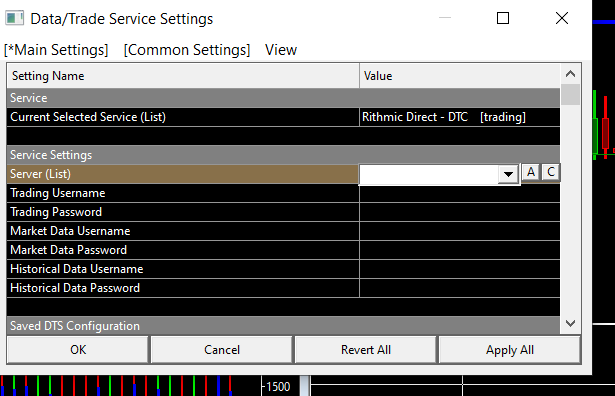This screenshot has width=615, height=396.
Task: Open the Common Settings menu
Action: point(187,50)
